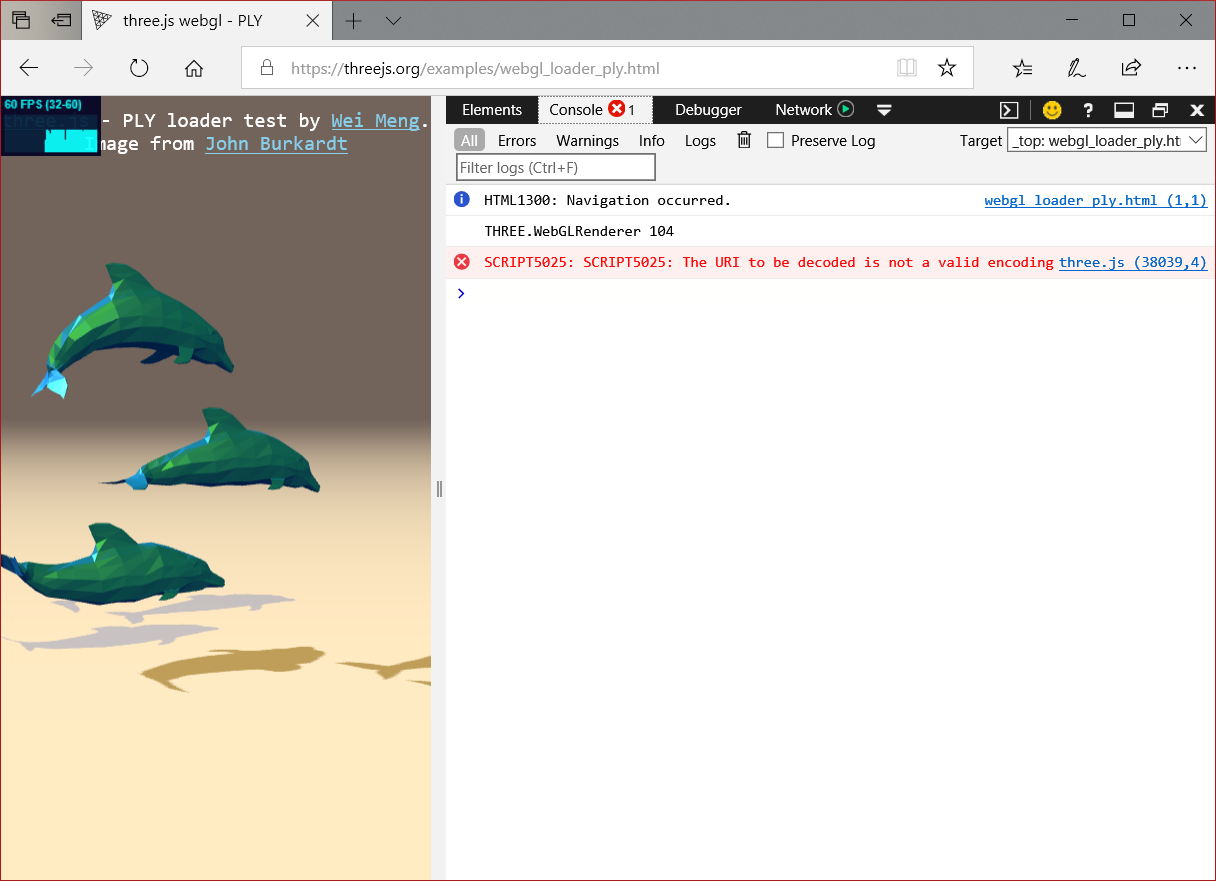Refresh the current page

coord(139,68)
